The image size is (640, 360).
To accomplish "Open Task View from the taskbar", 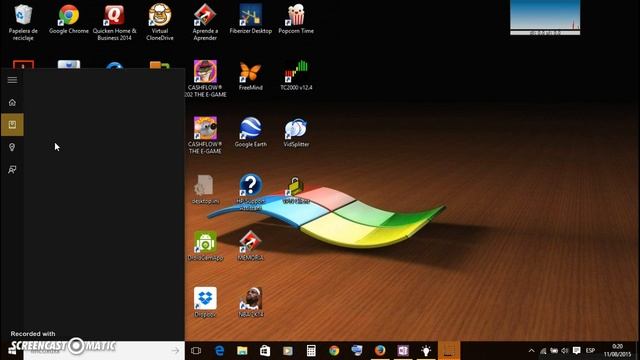I will coord(196,351).
